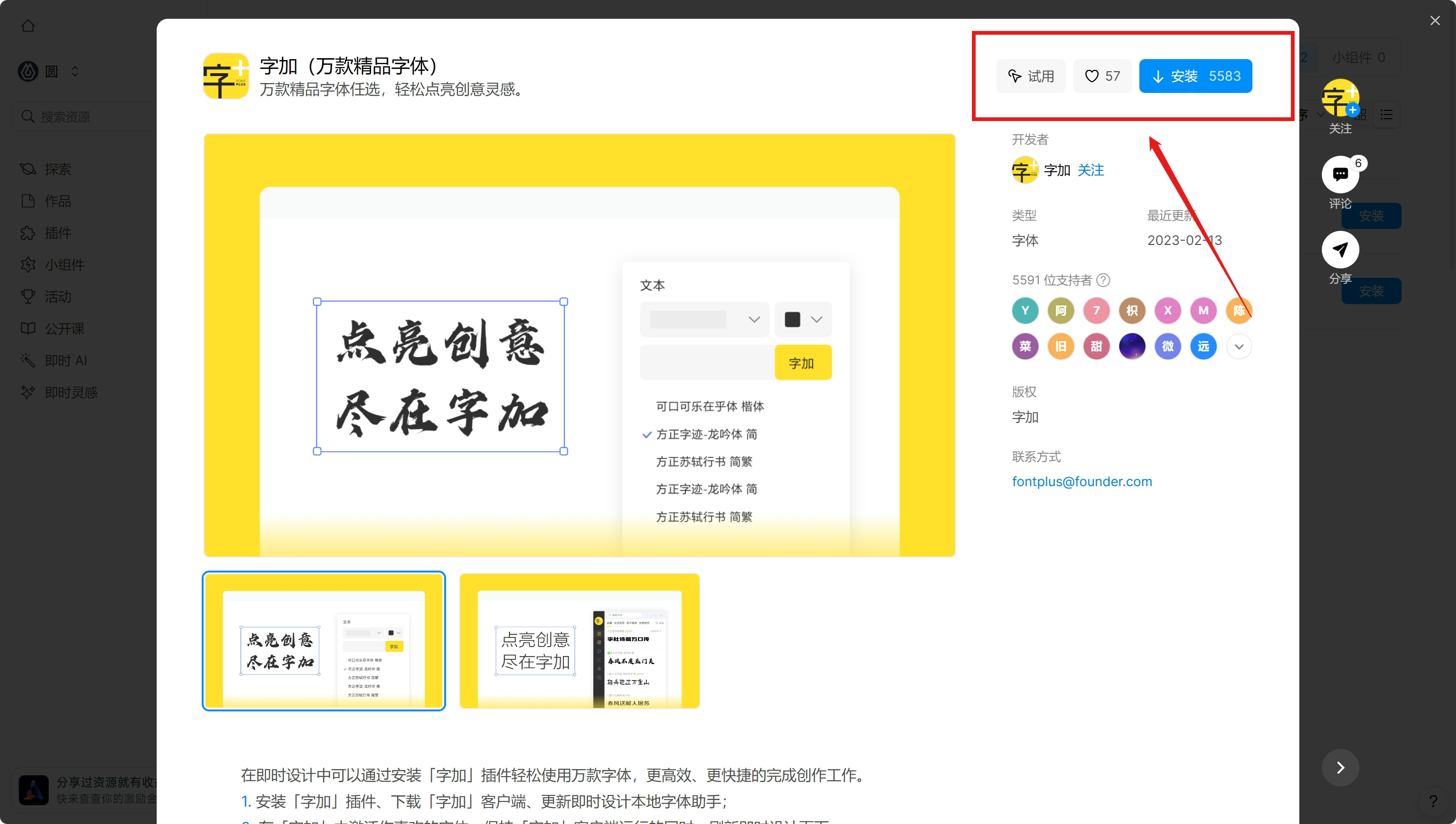The image size is (1456, 824).
Task: Click the 2023-02-13 update date
Action: pyautogui.click(x=1184, y=241)
